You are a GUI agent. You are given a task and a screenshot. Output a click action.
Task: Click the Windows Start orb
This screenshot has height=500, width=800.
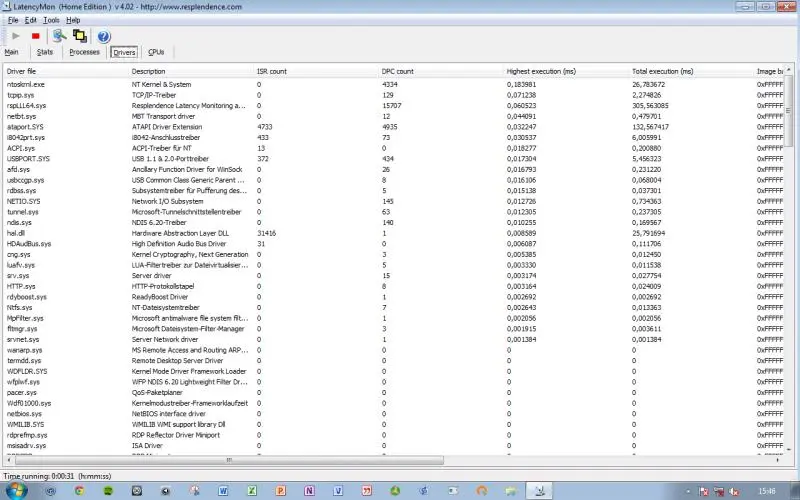(x=15, y=491)
